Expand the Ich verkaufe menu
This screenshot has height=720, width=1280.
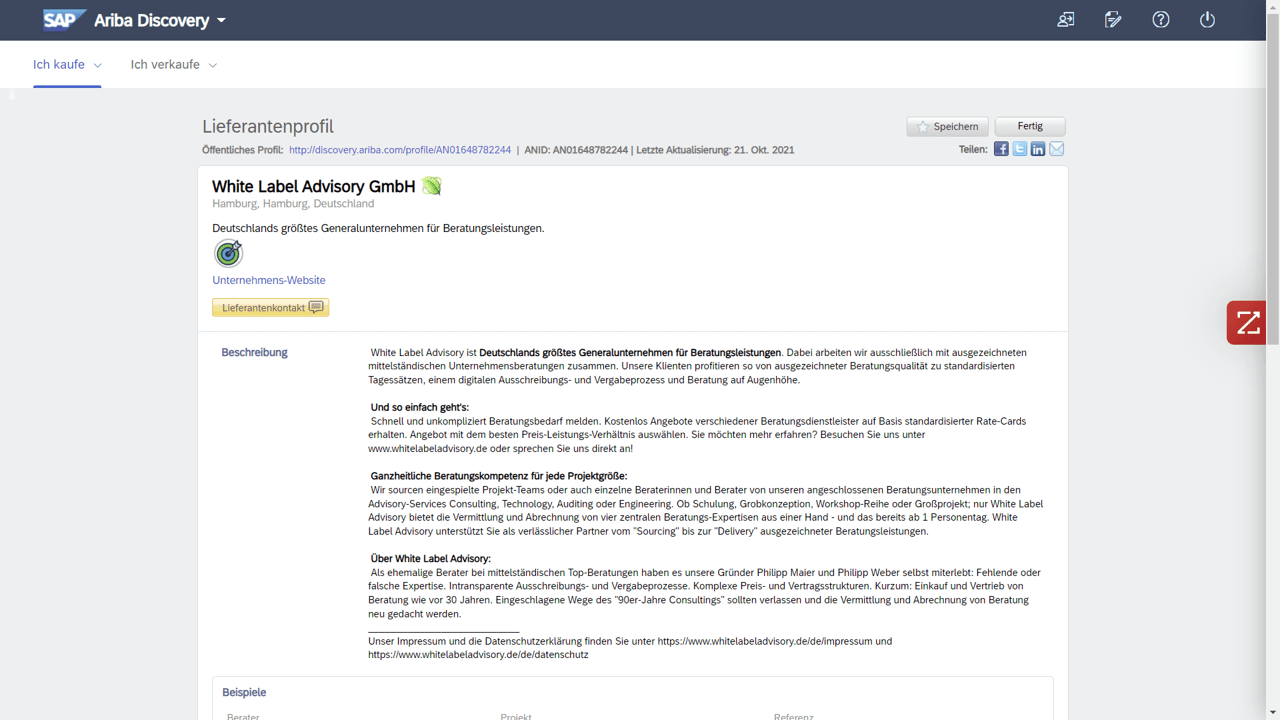173,64
